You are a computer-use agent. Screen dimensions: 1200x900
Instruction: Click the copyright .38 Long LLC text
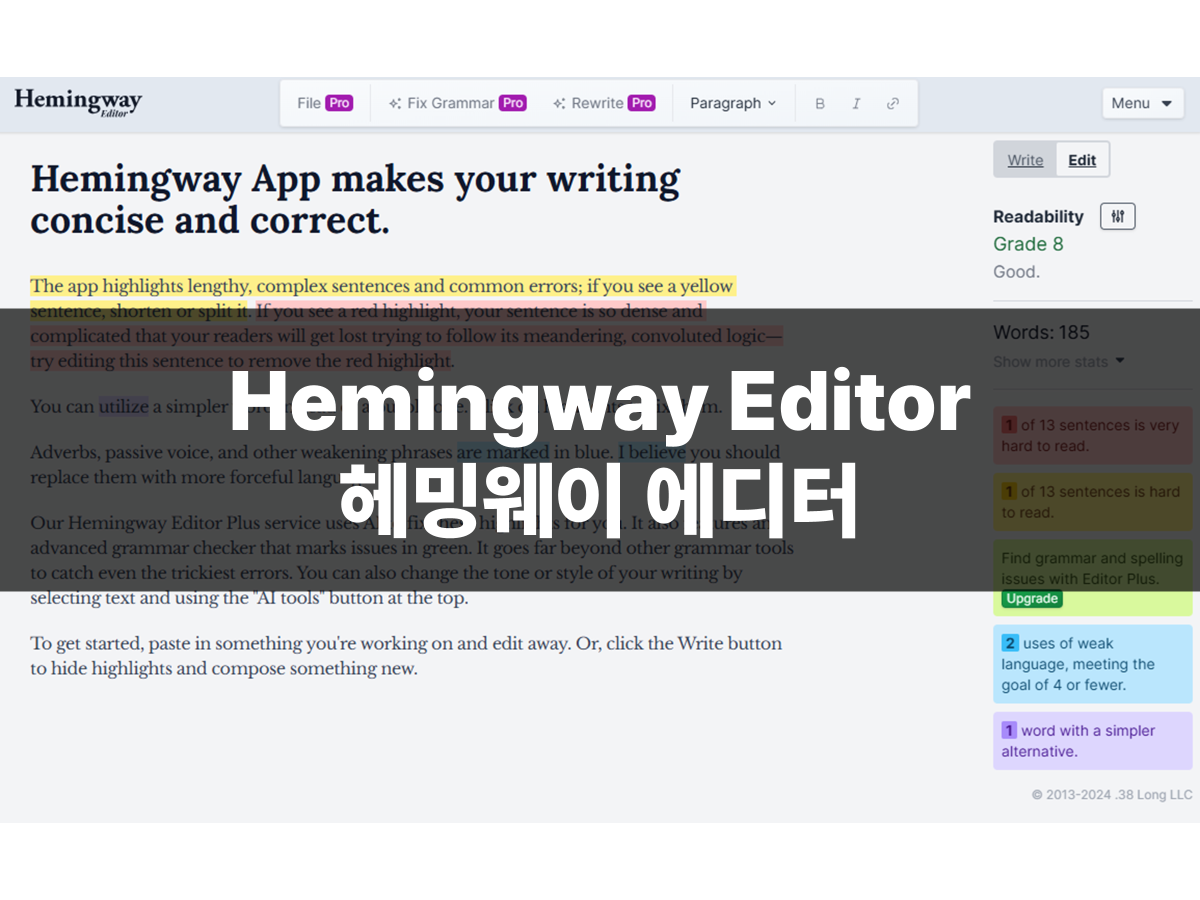[x=1112, y=795]
